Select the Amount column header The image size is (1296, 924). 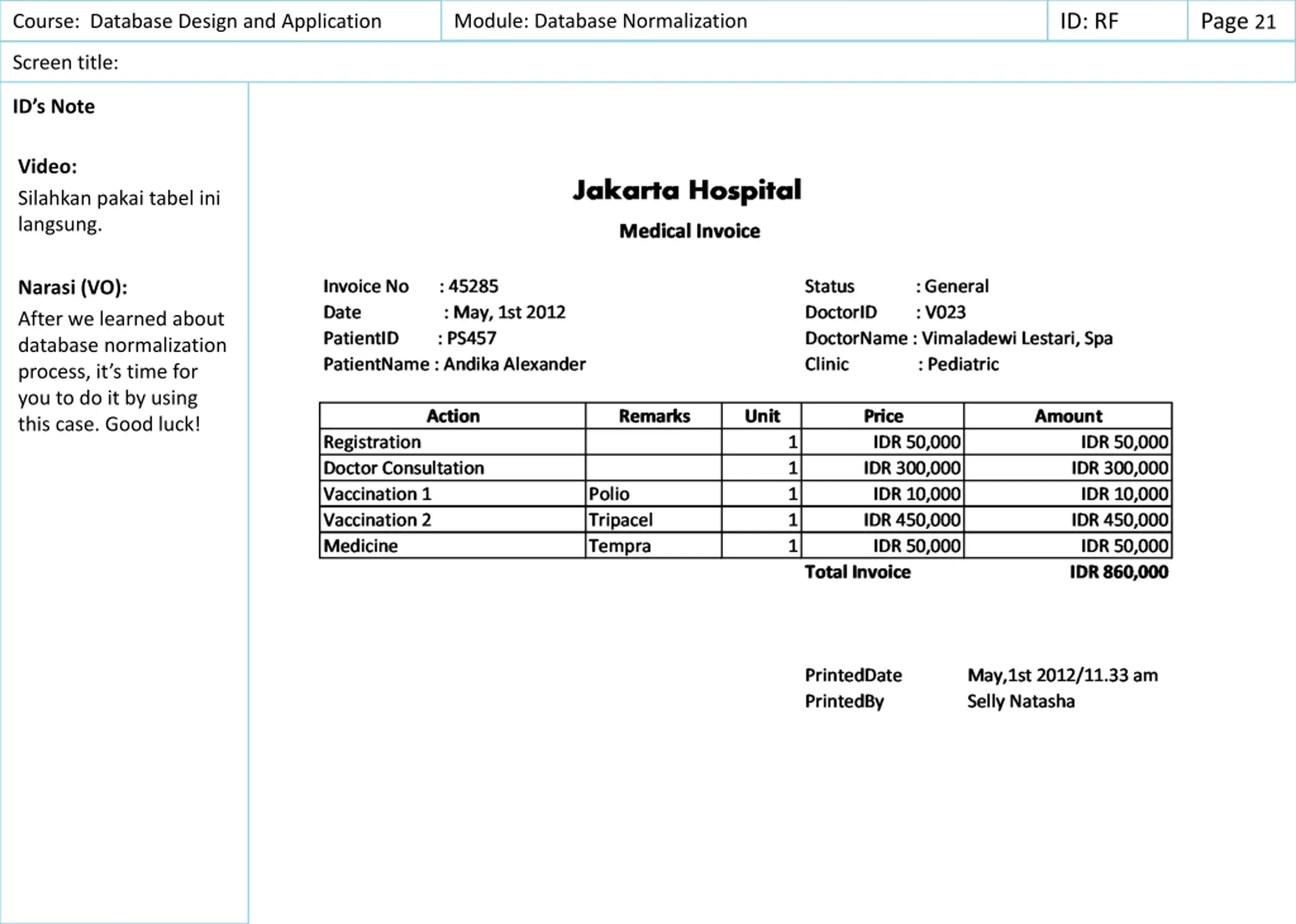point(1067,416)
